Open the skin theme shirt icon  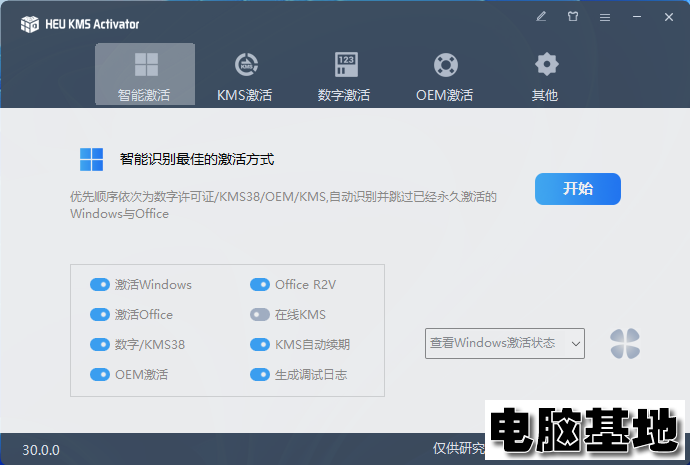573,17
